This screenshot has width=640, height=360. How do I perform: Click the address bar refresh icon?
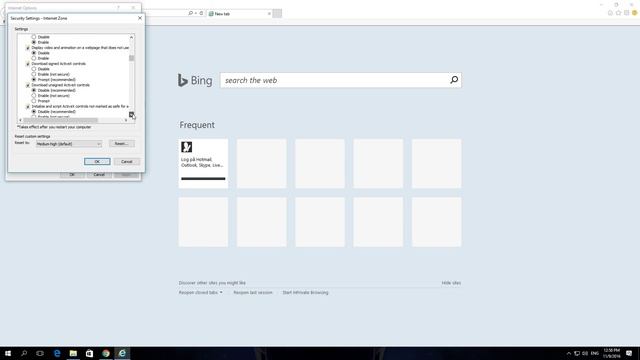pos(201,13)
